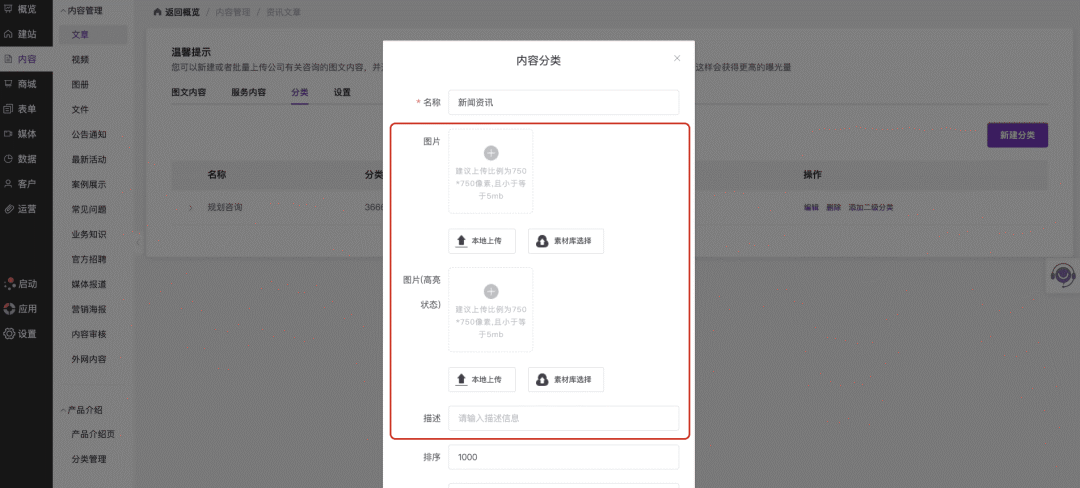Collapse the 产品介绍 menu group

81,410
